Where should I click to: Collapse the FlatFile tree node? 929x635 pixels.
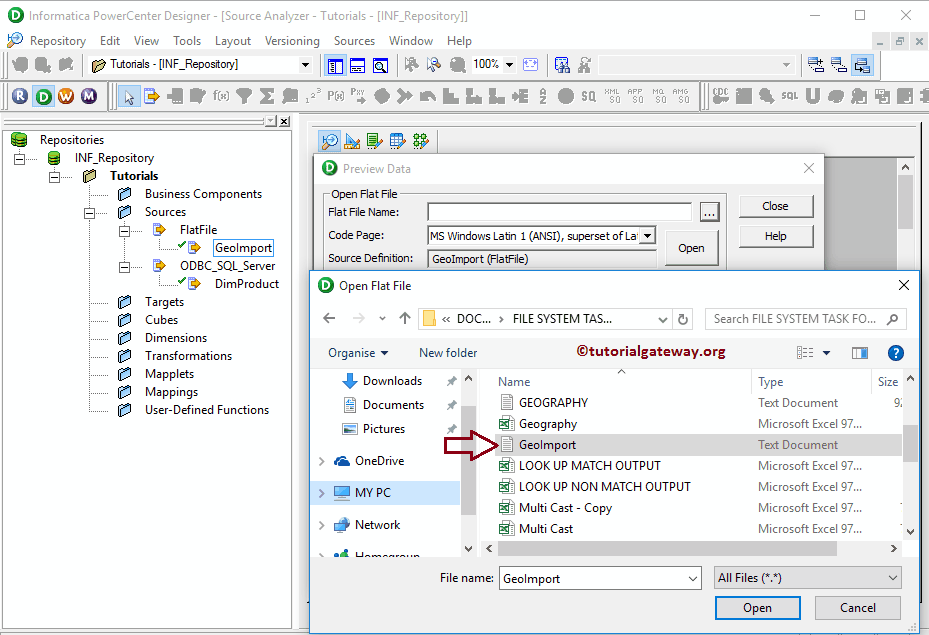pos(124,230)
